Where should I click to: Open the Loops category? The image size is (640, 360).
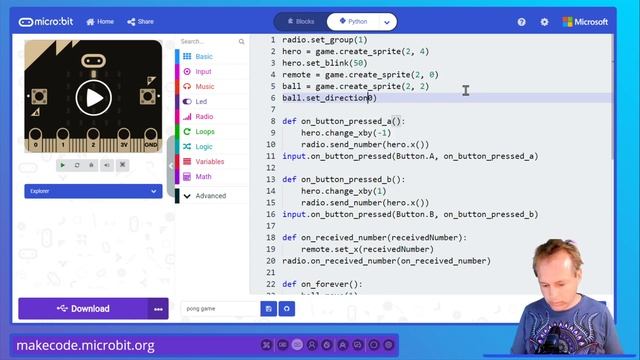[x=211, y=131]
